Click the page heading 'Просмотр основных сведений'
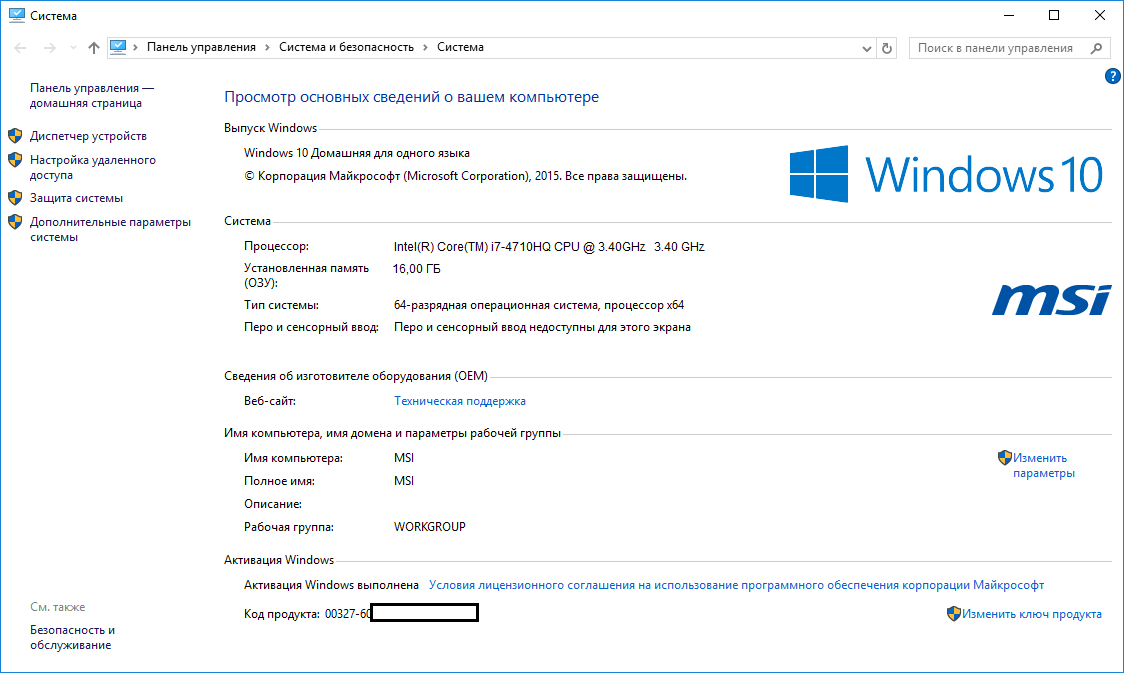 click(411, 97)
